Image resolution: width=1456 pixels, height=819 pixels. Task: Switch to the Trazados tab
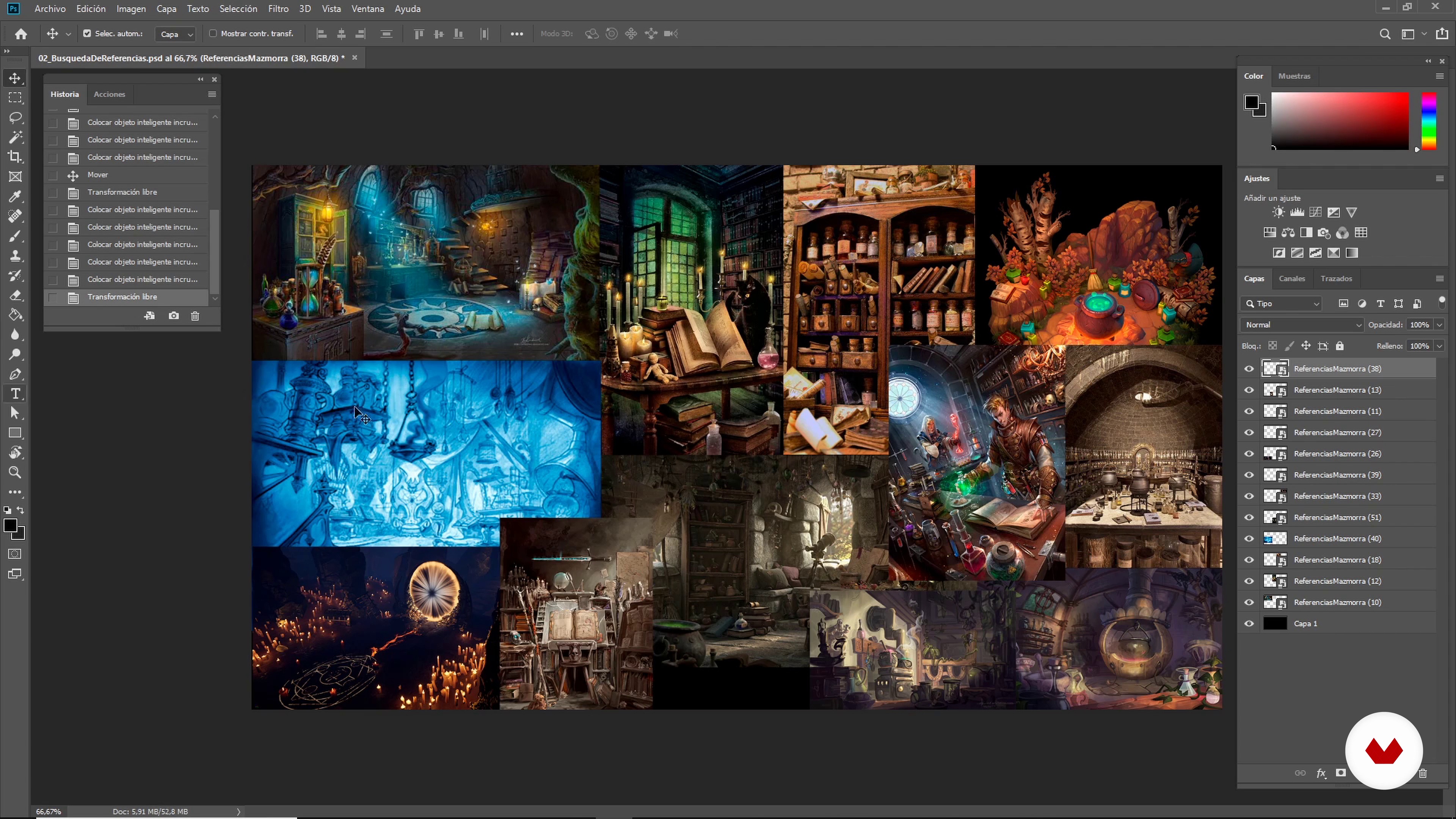(x=1336, y=279)
